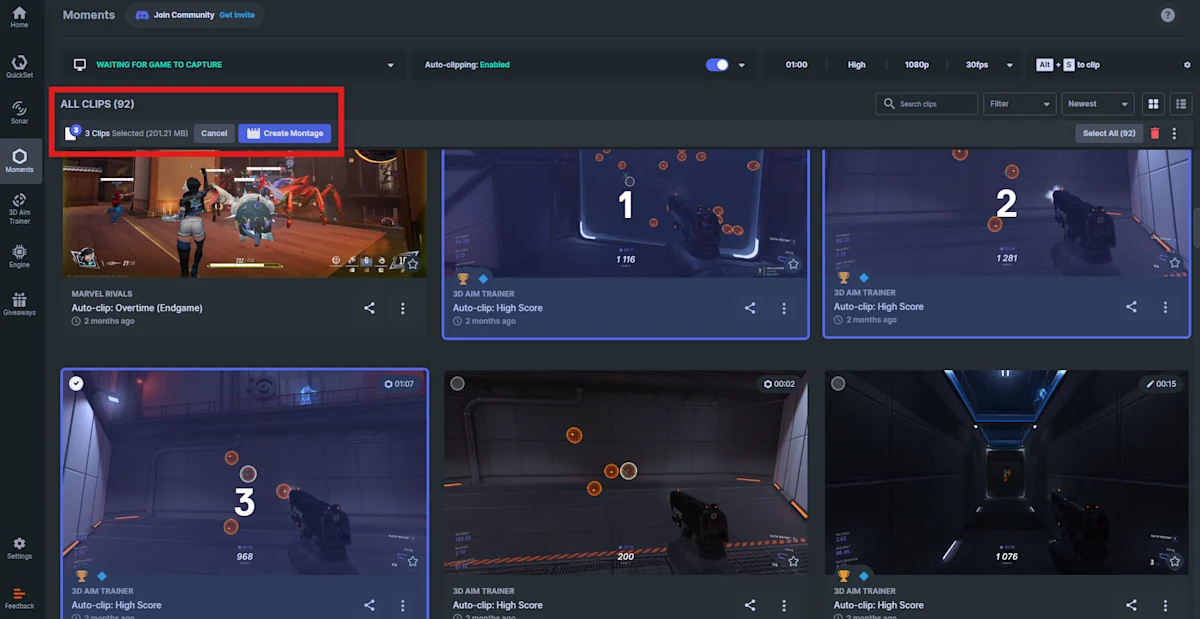Image resolution: width=1200 pixels, height=619 pixels.
Task: Select the 3D Aim Trainer section
Action: tap(19, 208)
